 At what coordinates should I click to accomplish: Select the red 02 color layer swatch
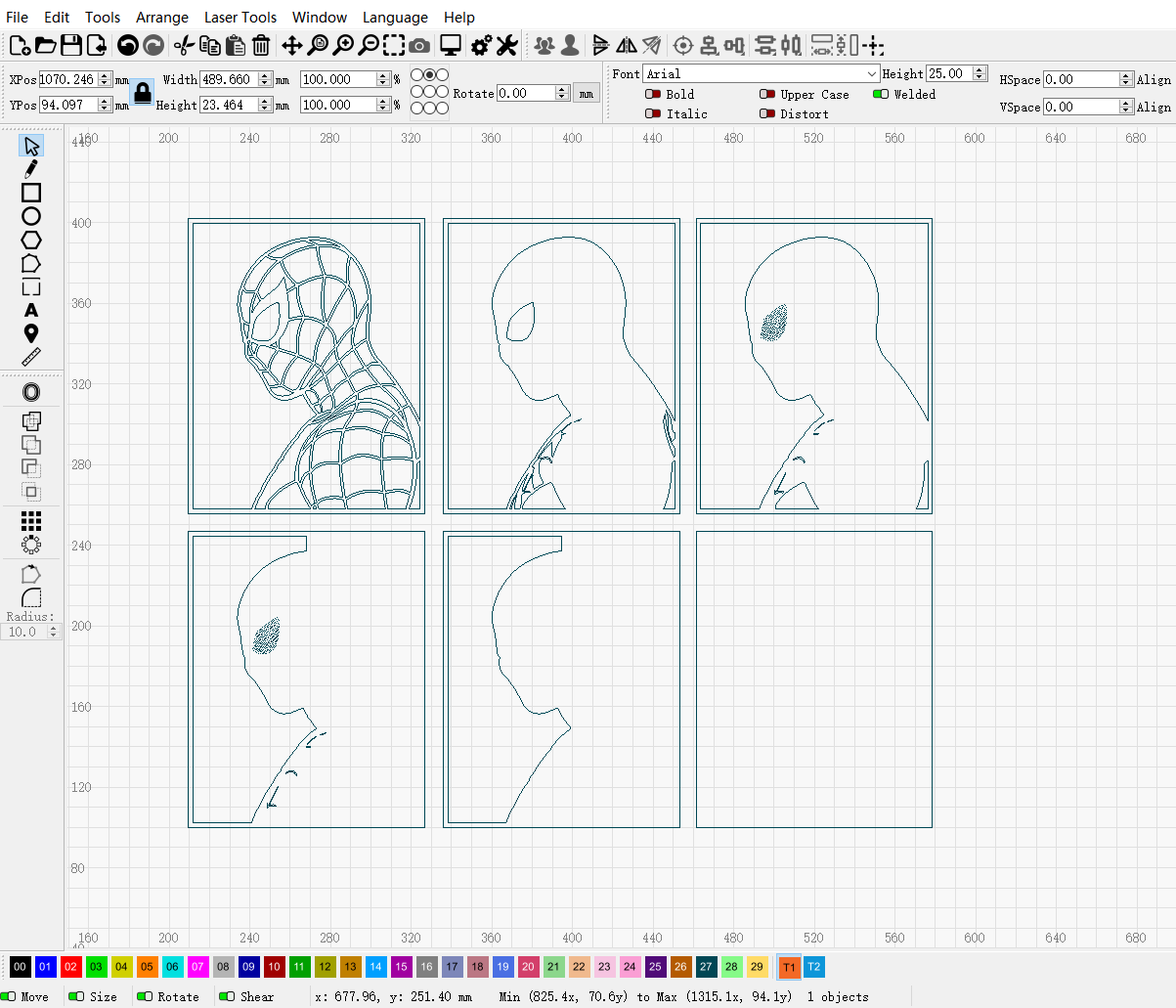tap(70, 966)
